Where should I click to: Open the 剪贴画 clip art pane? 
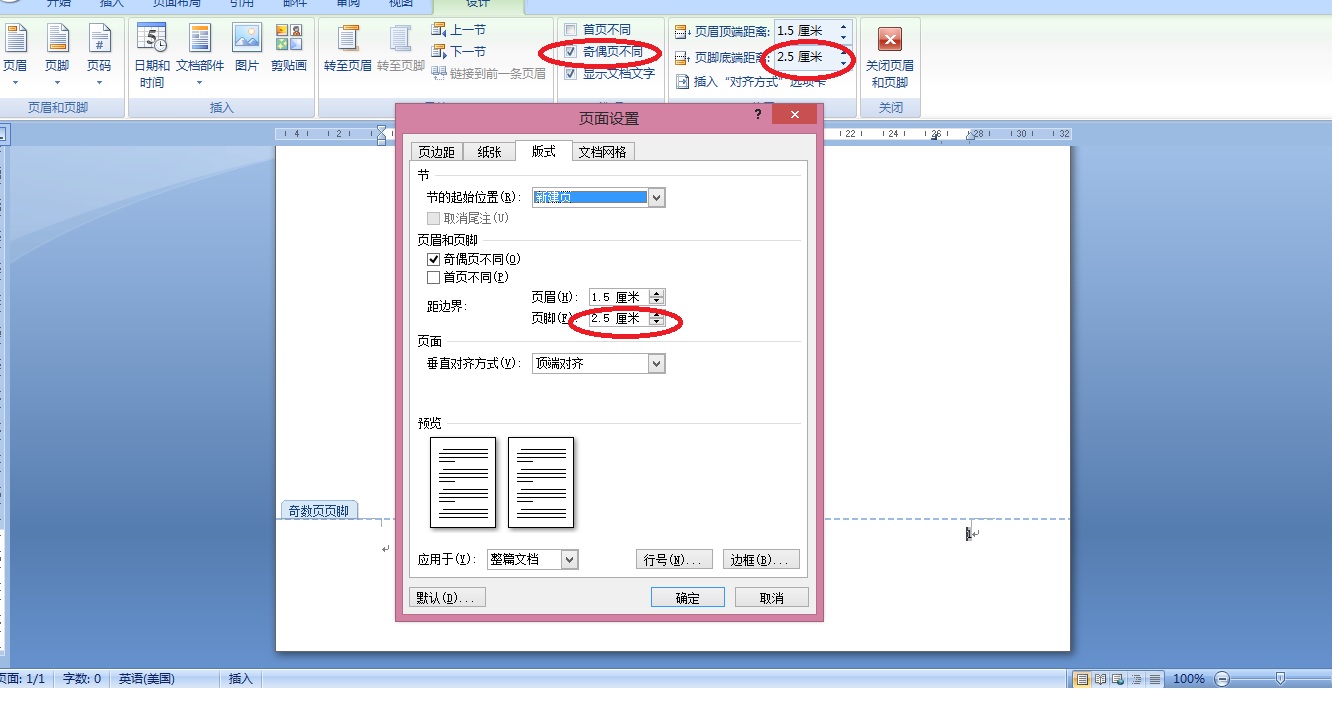[289, 48]
